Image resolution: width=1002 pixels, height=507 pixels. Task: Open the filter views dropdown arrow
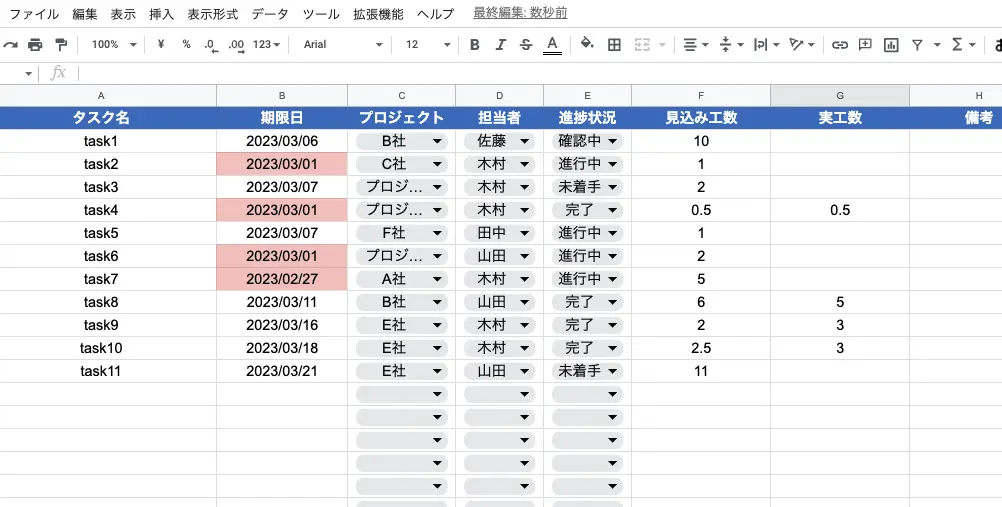click(937, 45)
